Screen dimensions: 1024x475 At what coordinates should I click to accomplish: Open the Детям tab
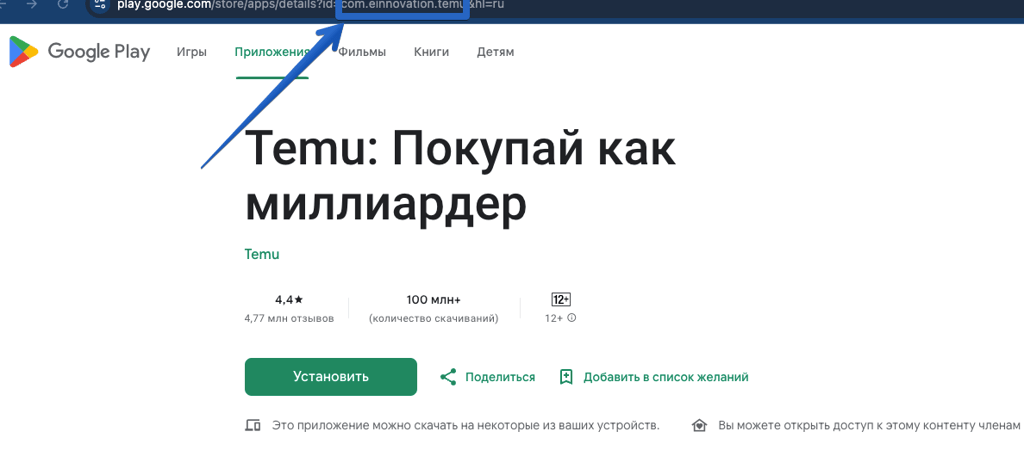click(x=495, y=52)
